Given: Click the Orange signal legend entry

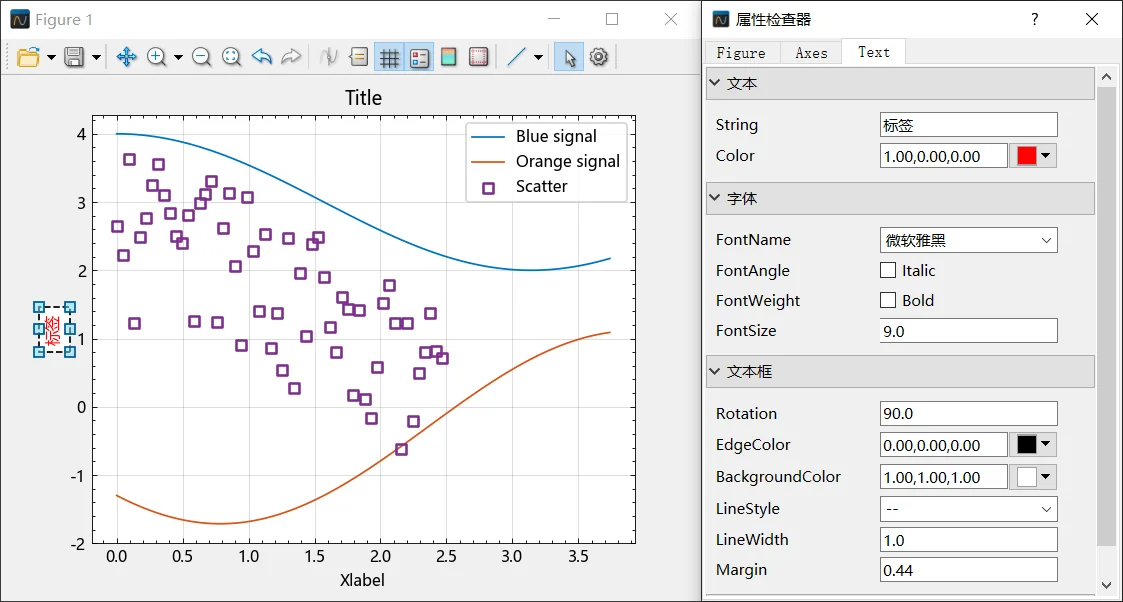Looking at the screenshot, I should (567, 161).
